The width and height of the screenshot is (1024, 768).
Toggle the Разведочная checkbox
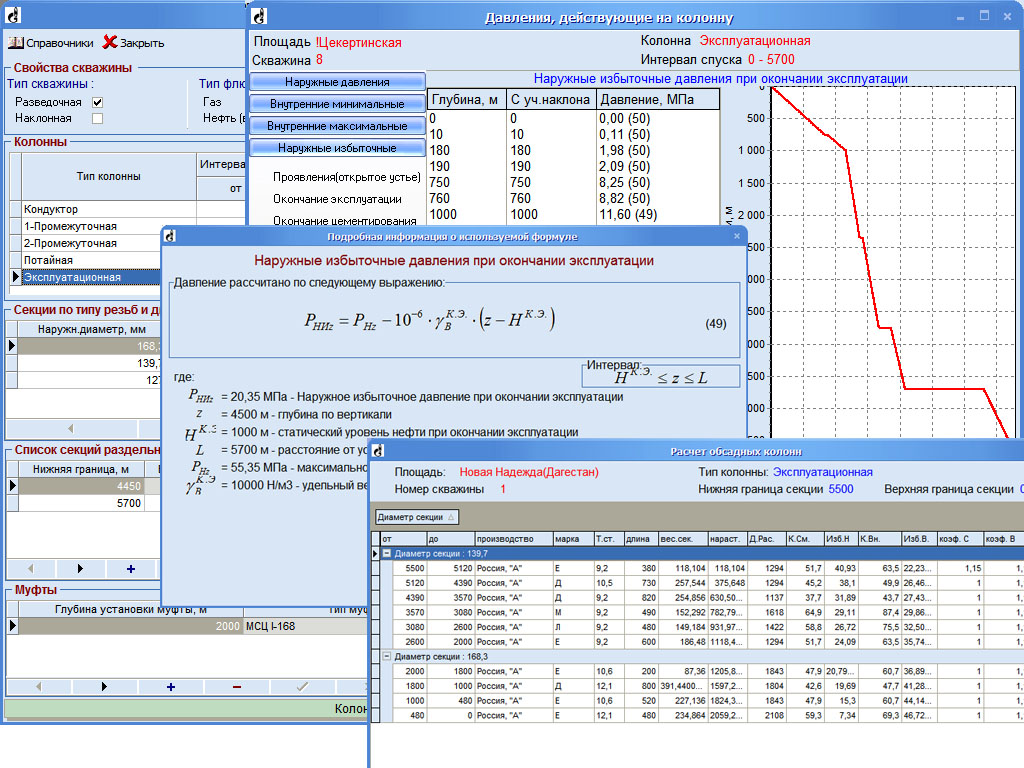point(97,103)
